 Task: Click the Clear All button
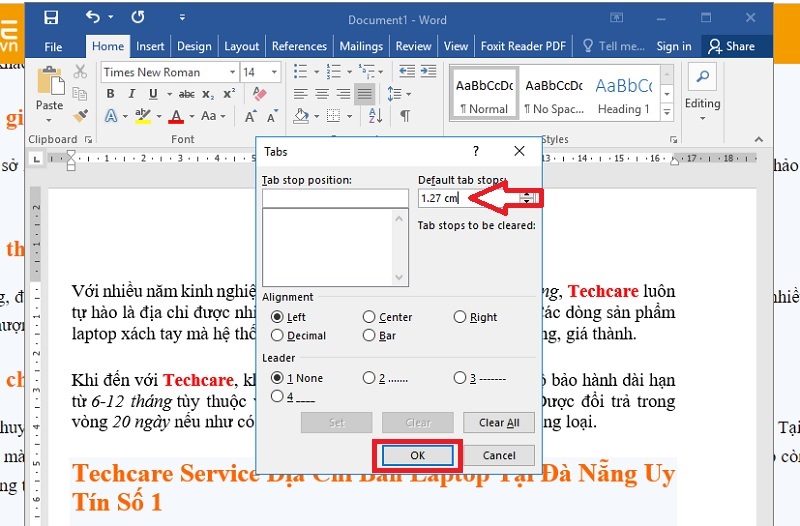[x=499, y=423]
